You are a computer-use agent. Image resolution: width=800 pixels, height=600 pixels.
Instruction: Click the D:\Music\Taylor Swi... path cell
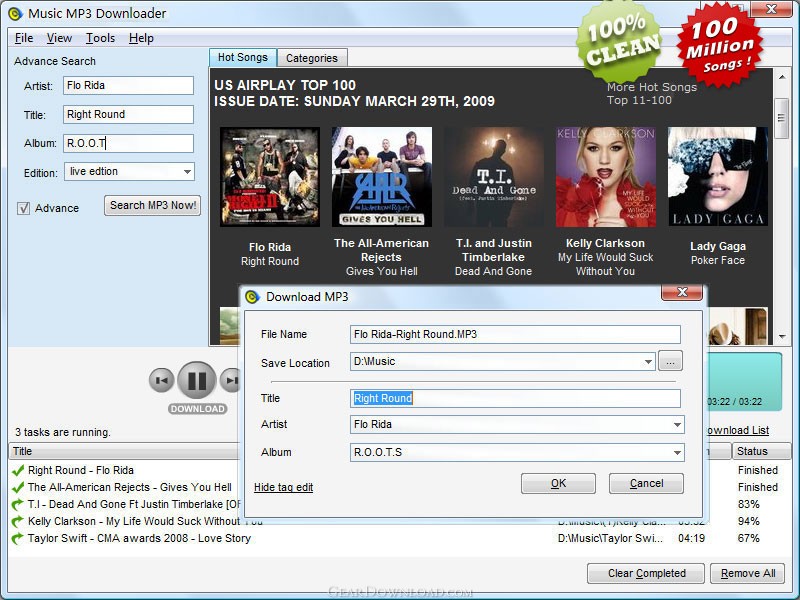click(x=610, y=538)
